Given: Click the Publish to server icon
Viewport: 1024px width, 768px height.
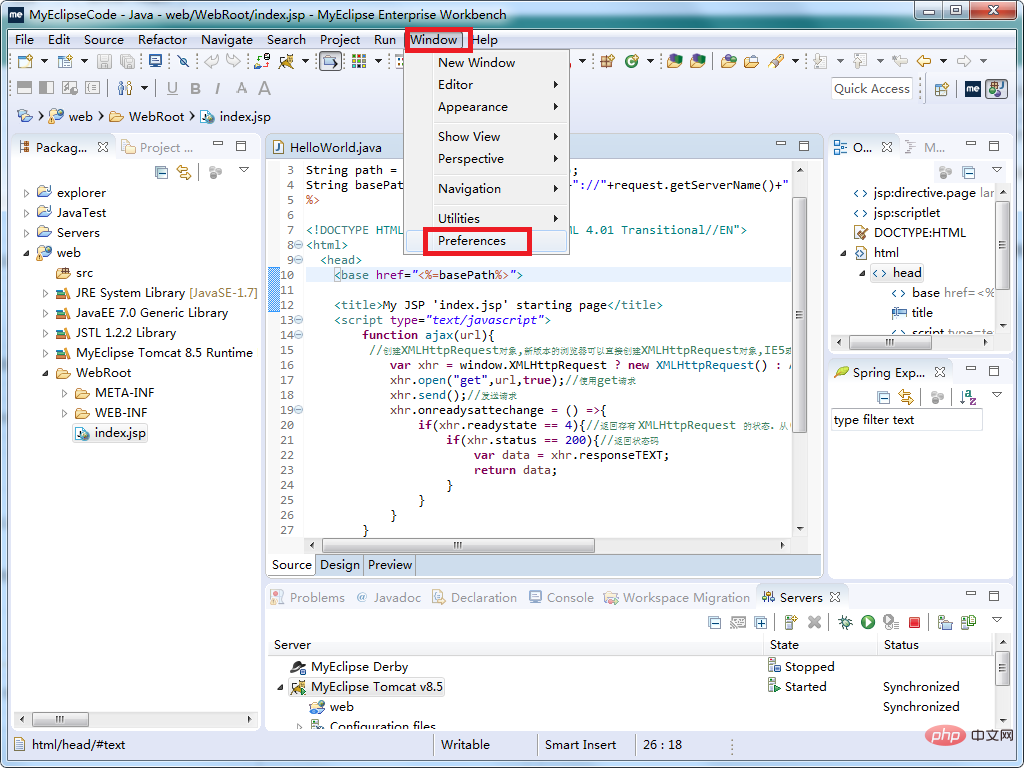Looking at the screenshot, I should (968, 622).
